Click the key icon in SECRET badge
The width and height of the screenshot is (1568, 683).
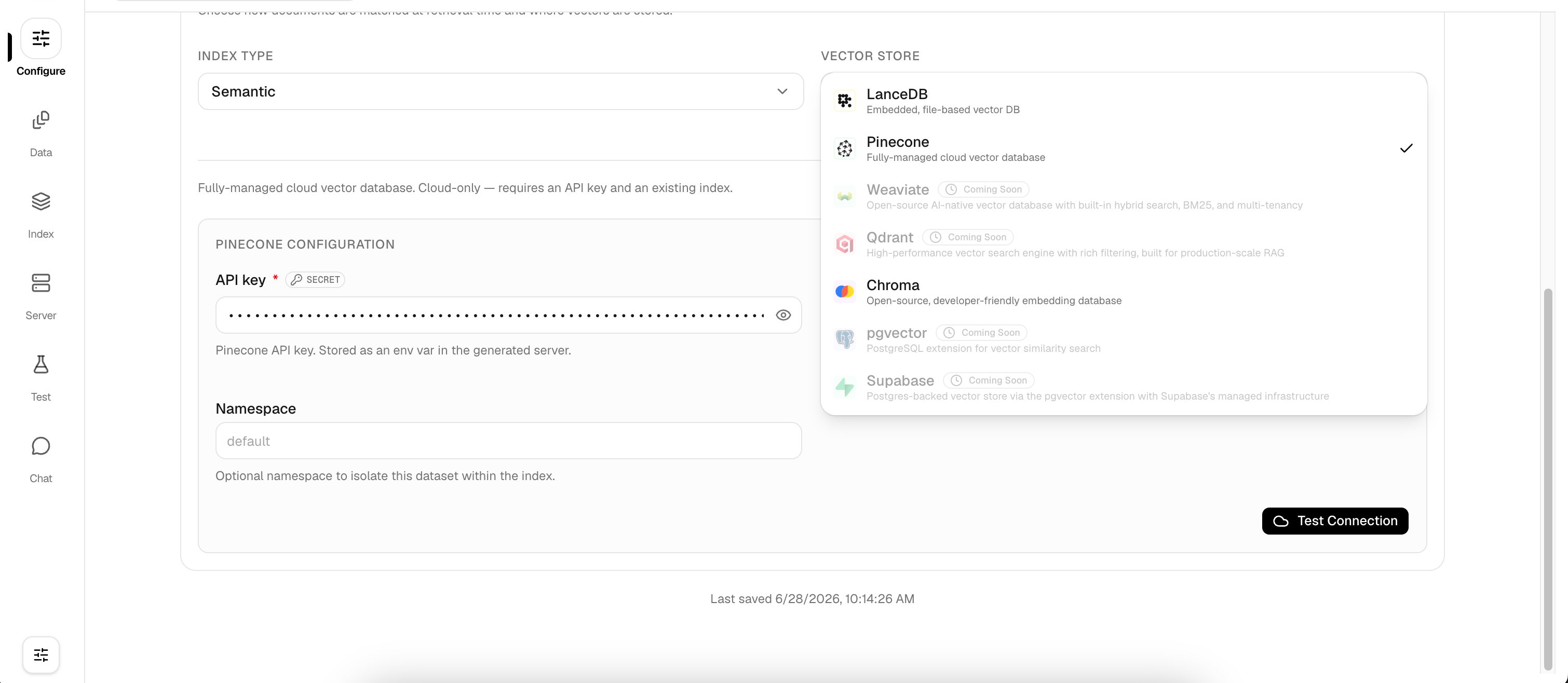(x=296, y=280)
